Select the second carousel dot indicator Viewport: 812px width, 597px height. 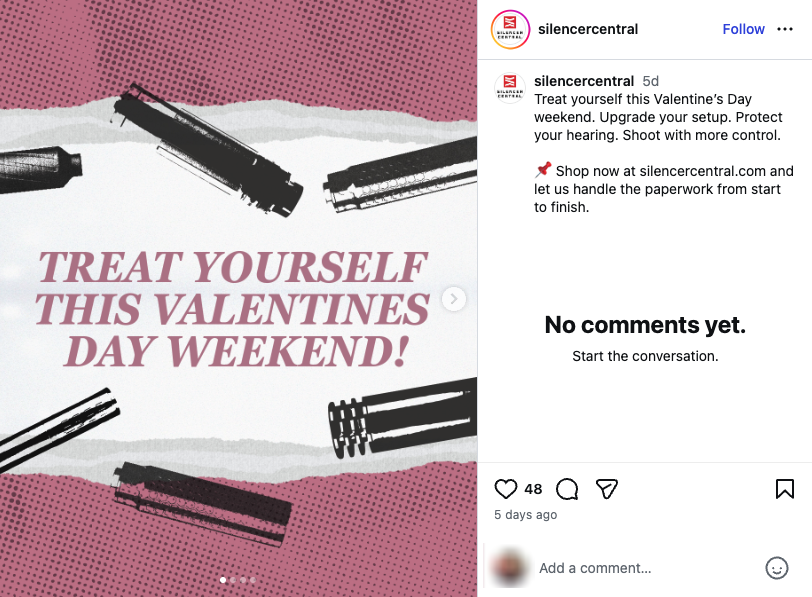pos(233,580)
